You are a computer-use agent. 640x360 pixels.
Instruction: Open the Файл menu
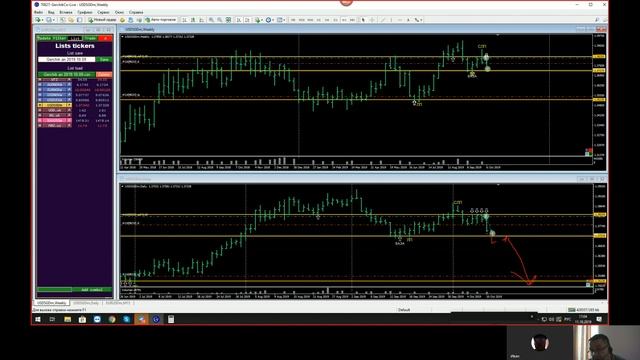38,12
